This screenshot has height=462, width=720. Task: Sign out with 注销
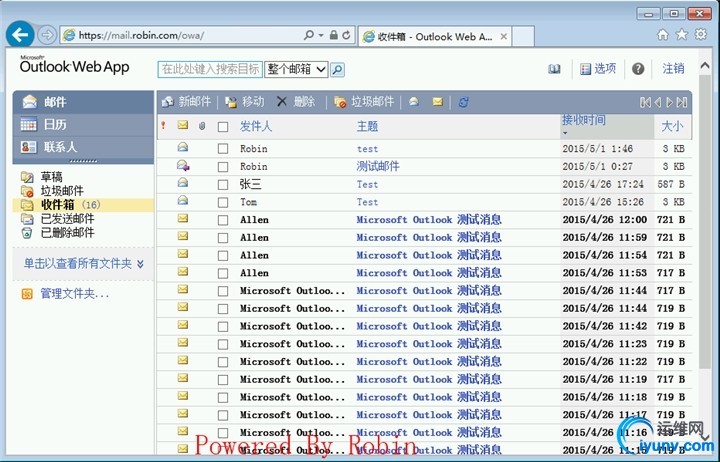(673, 69)
